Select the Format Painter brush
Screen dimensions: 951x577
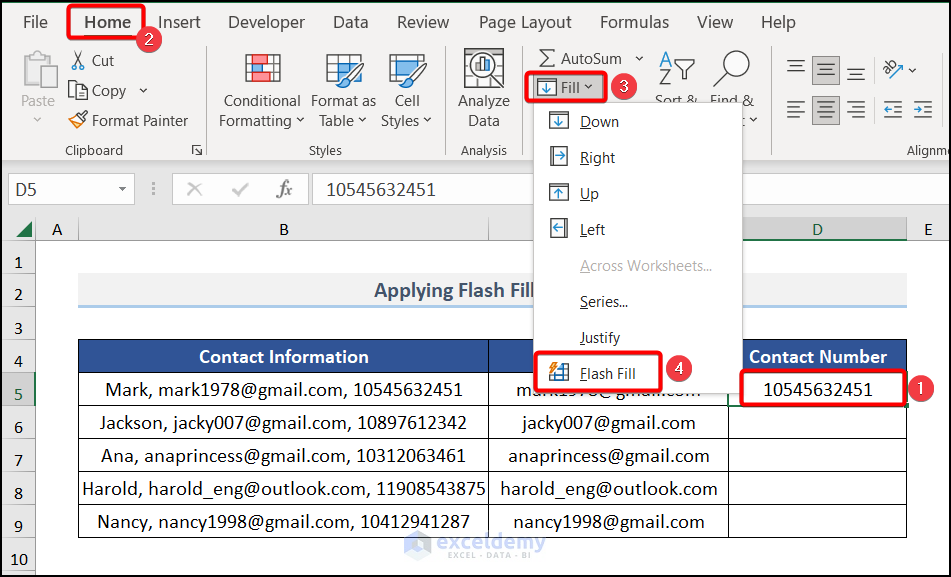click(78, 120)
